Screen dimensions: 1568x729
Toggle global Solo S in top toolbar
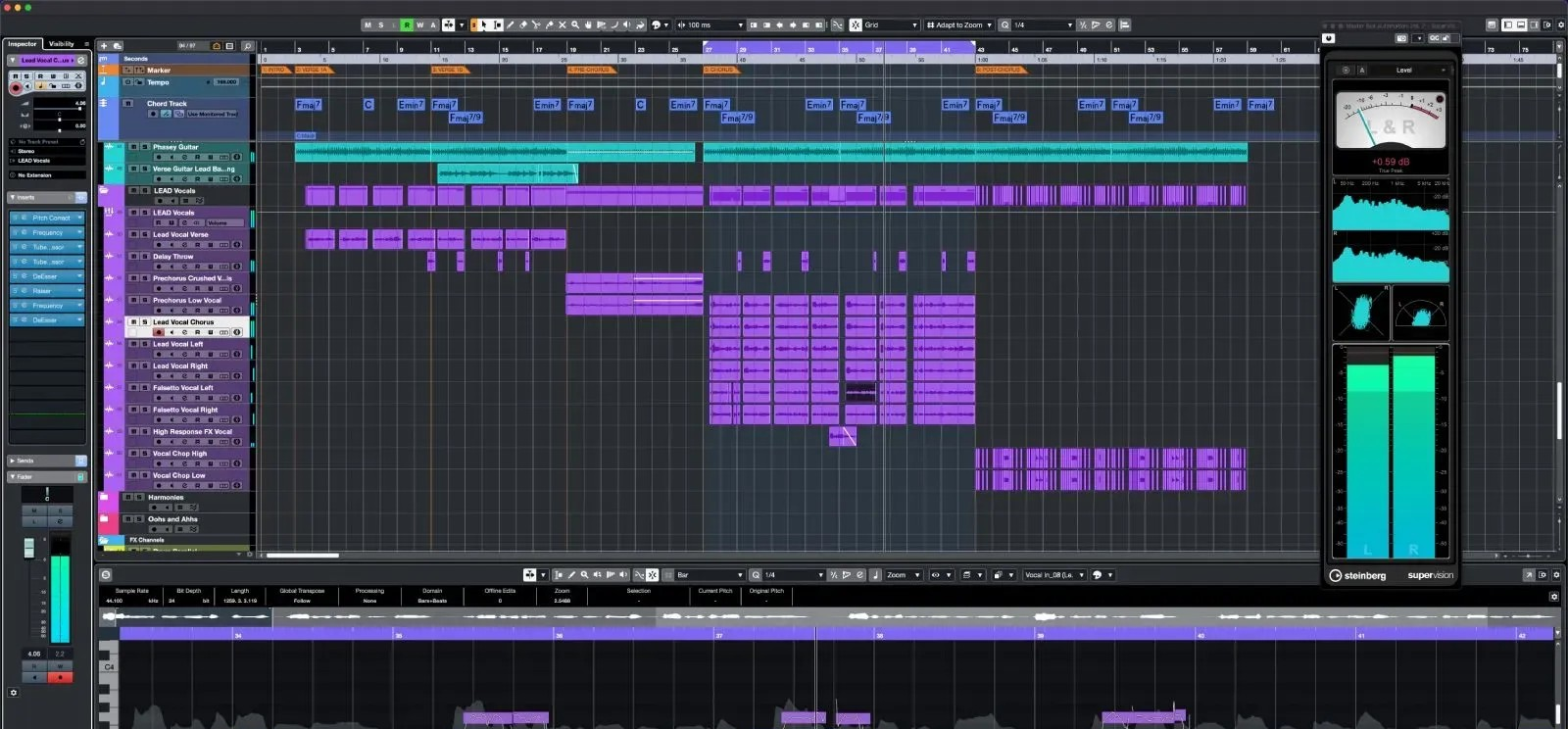pos(381,24)
